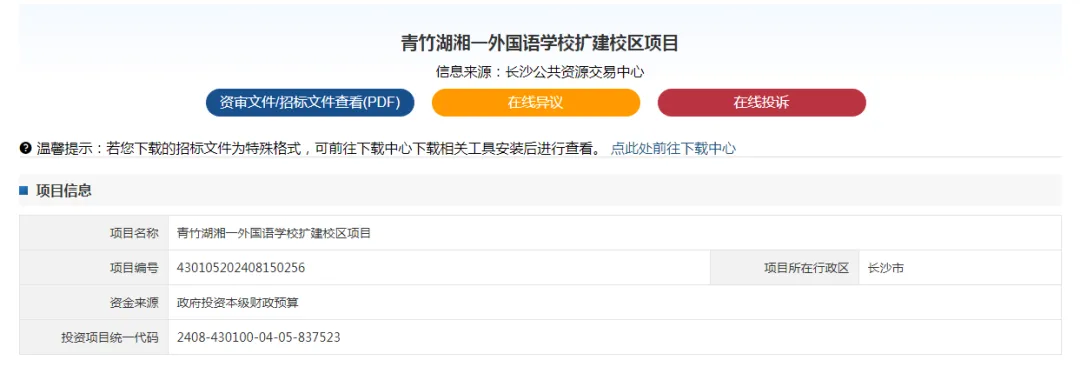Viewport: 1080px width, 367px height.
Task: Click the blue square icon beside 项目信息
Action: 23,191
